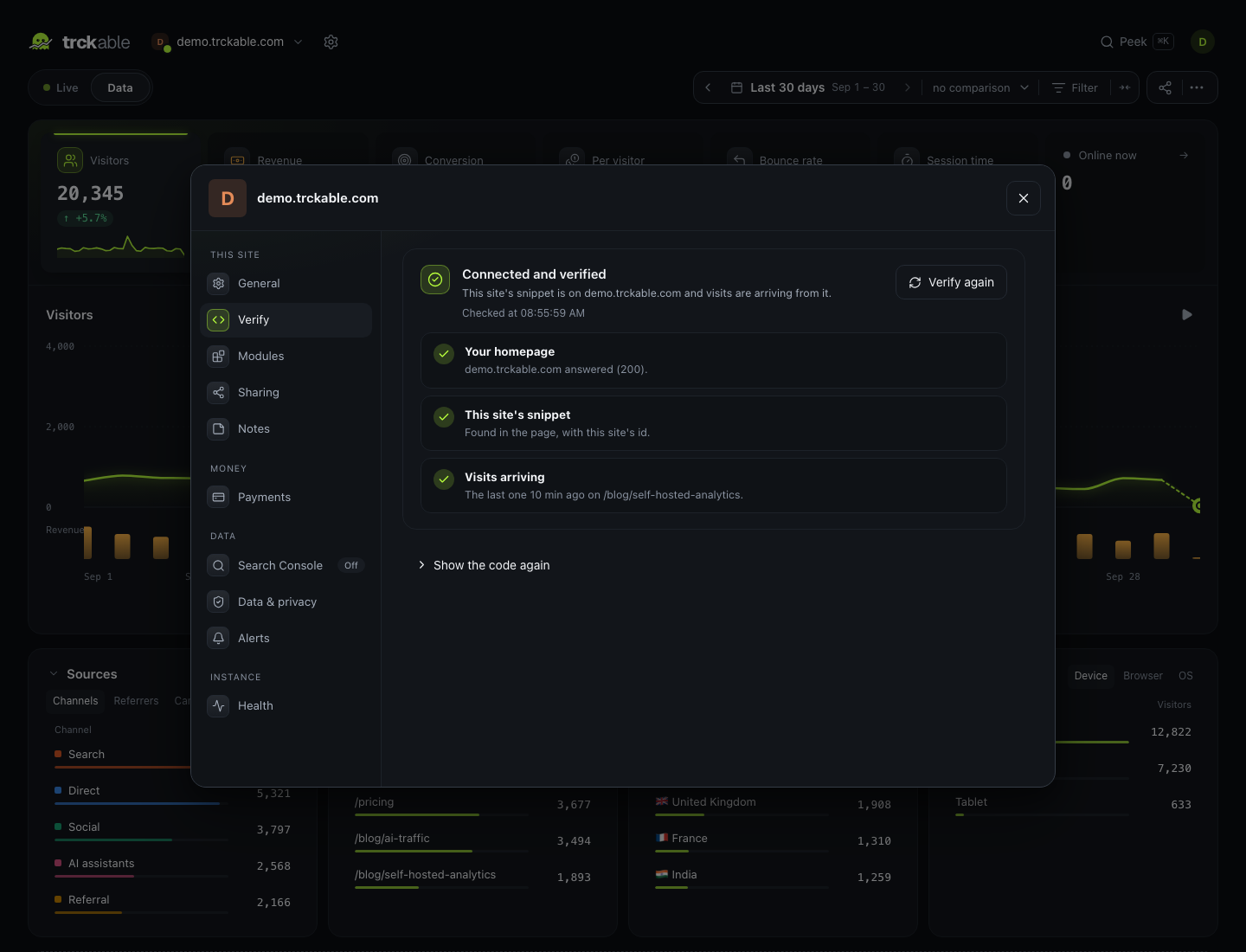
Task: Click the Verify code brackets icon
Action: [x=218, y=320]
